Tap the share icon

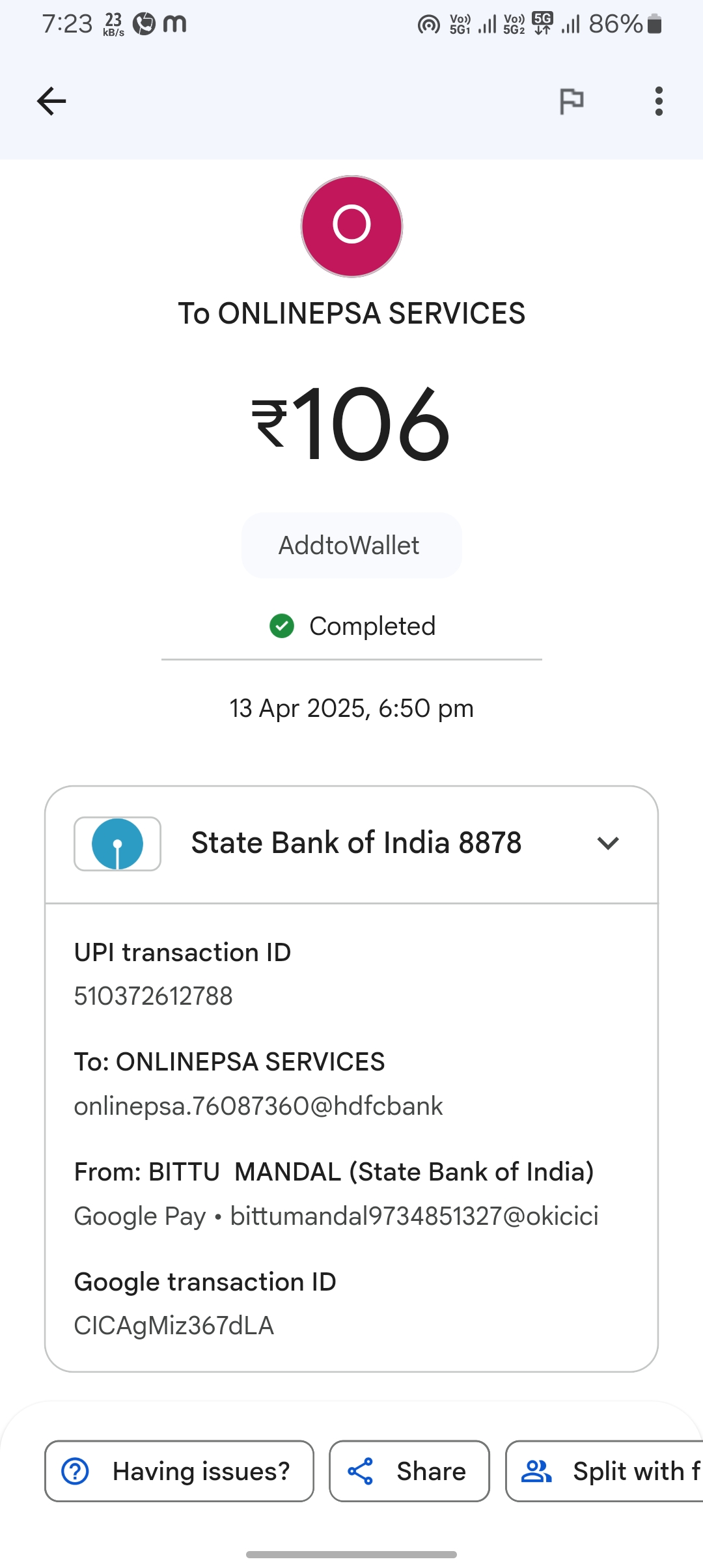coord(360,1471)
